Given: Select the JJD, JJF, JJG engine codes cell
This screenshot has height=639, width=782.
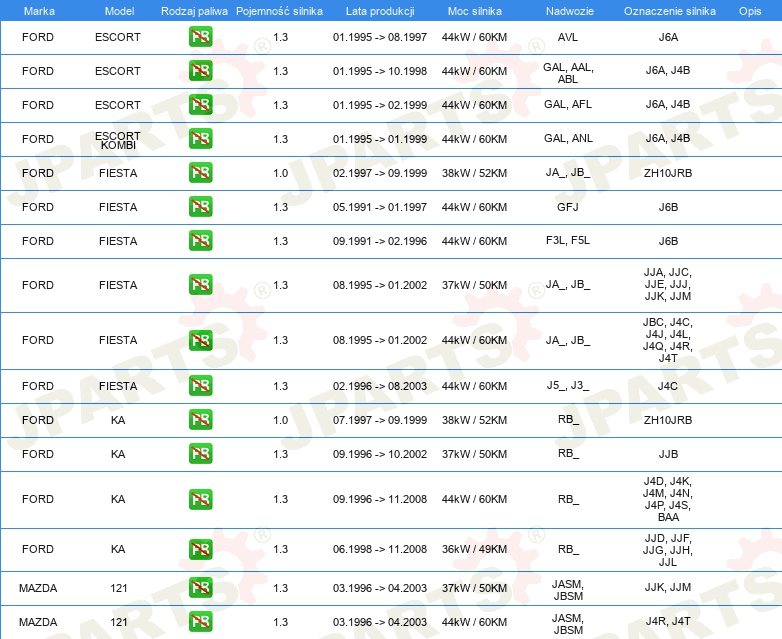Looking at the screenshot, I should 668,550.
